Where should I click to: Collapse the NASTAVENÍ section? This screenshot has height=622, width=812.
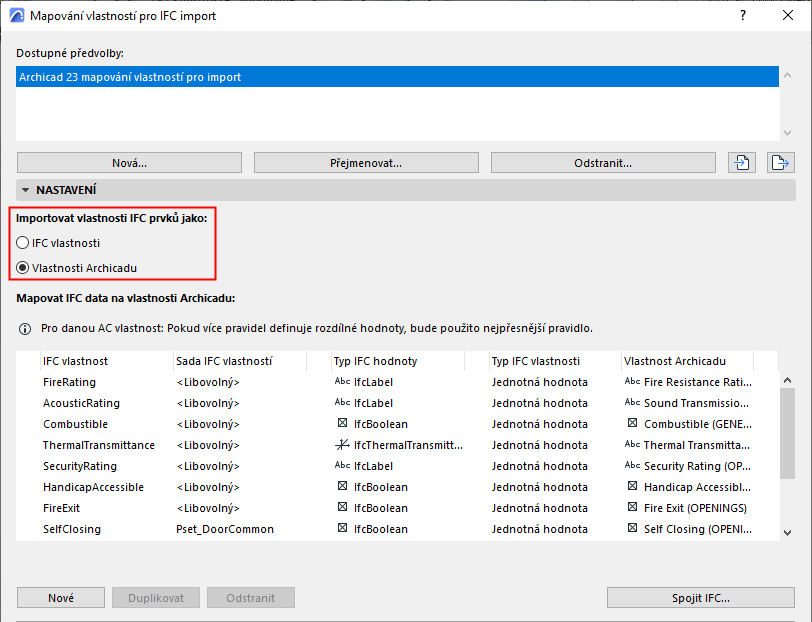click(24, 189)
